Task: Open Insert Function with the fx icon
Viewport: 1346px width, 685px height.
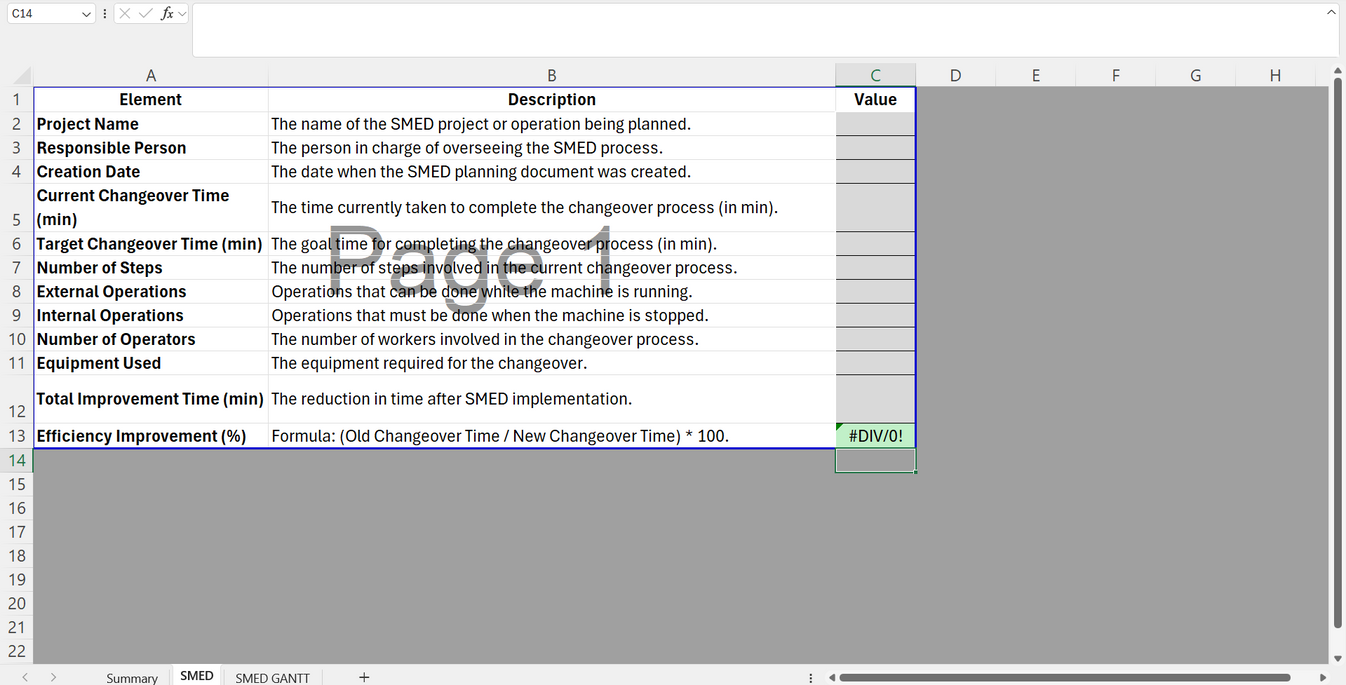Action: point(166,13)
